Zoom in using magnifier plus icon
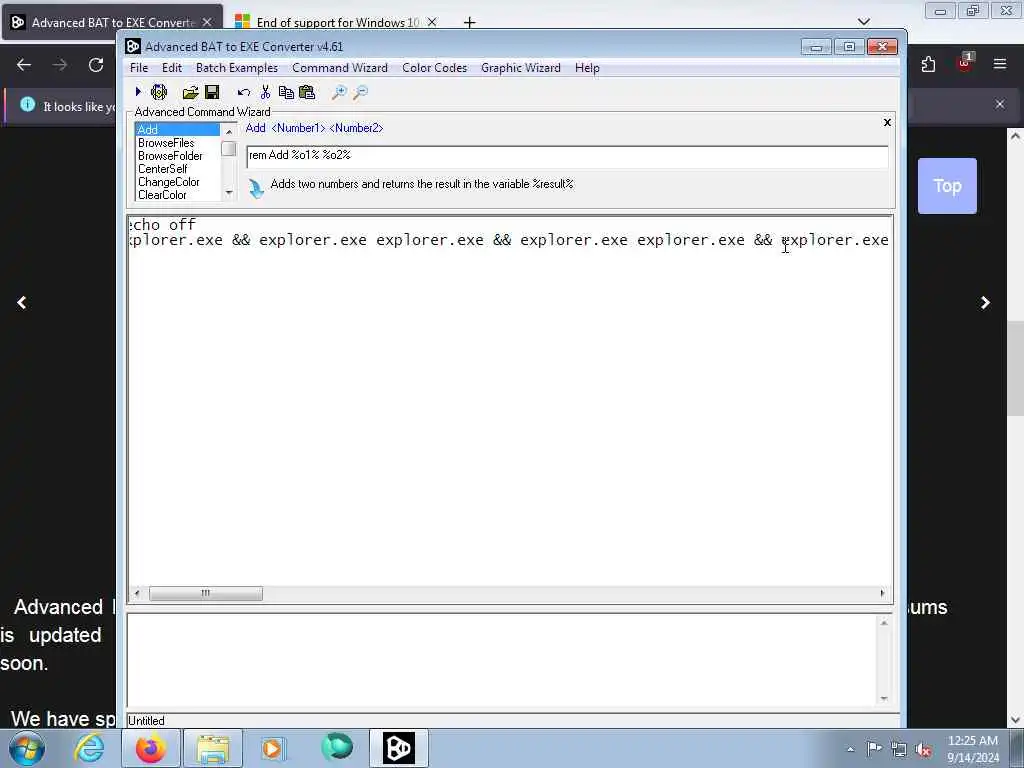Screen dimensions: 1024x768 click(338, 92)
